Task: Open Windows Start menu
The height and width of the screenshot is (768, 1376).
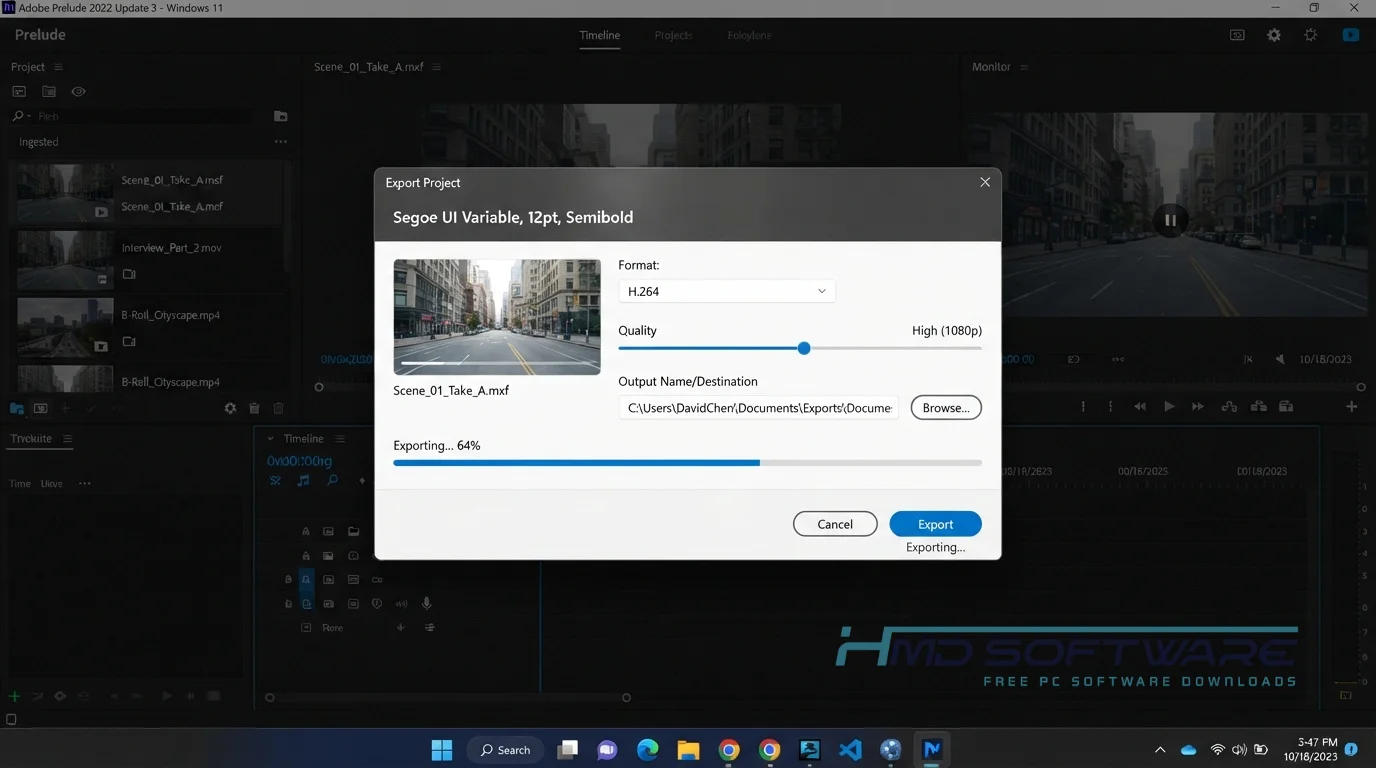Action: [x=441, y=749]
